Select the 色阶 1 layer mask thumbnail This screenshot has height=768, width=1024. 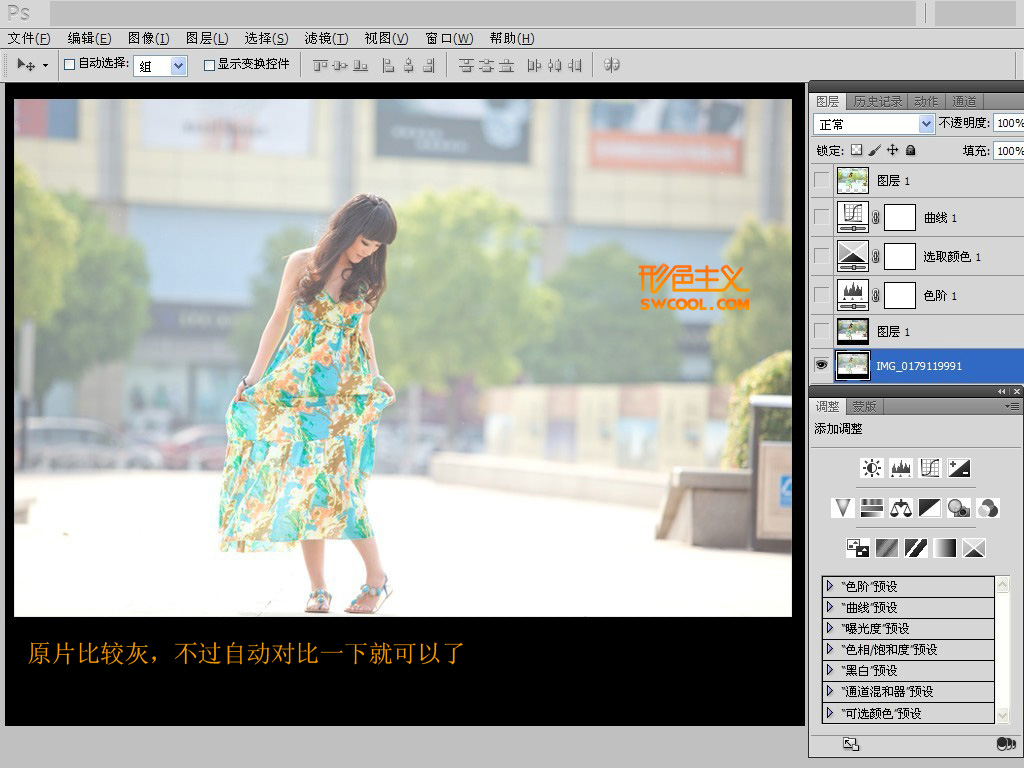(x=900, y=295)
